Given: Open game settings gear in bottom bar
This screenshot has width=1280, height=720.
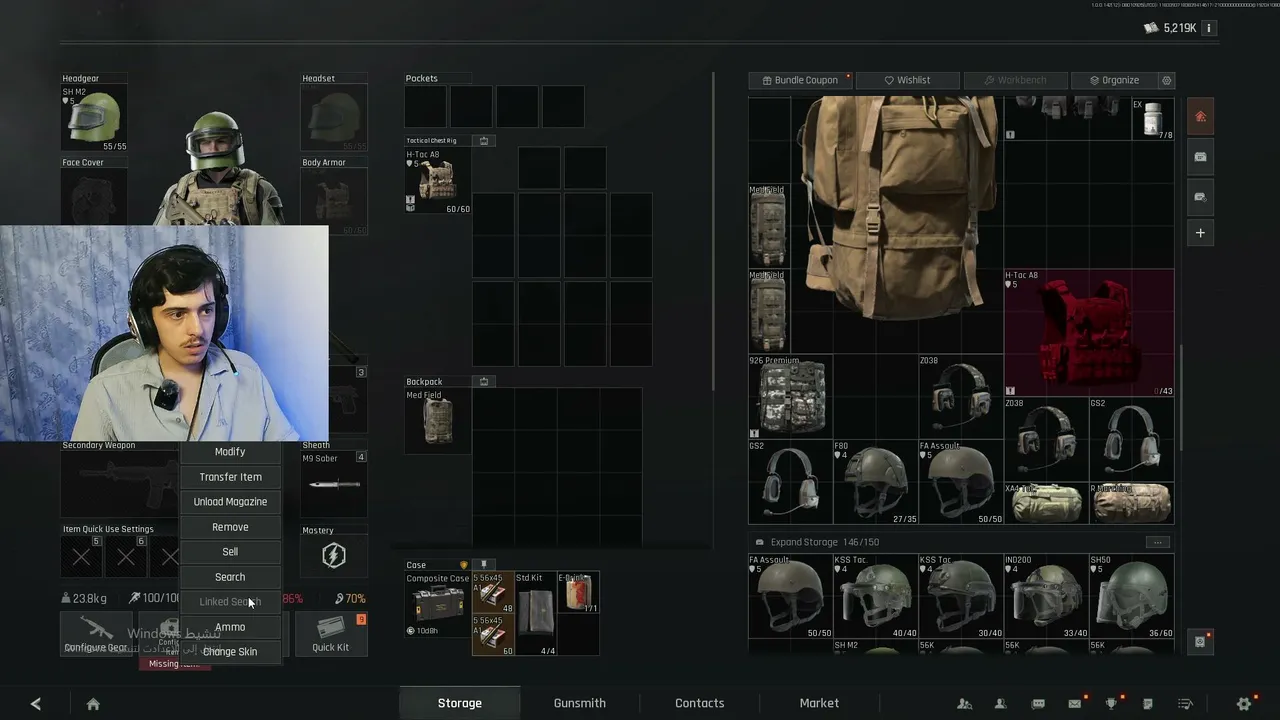Looking at the screenshot, I should click(x=1244, y=704).
